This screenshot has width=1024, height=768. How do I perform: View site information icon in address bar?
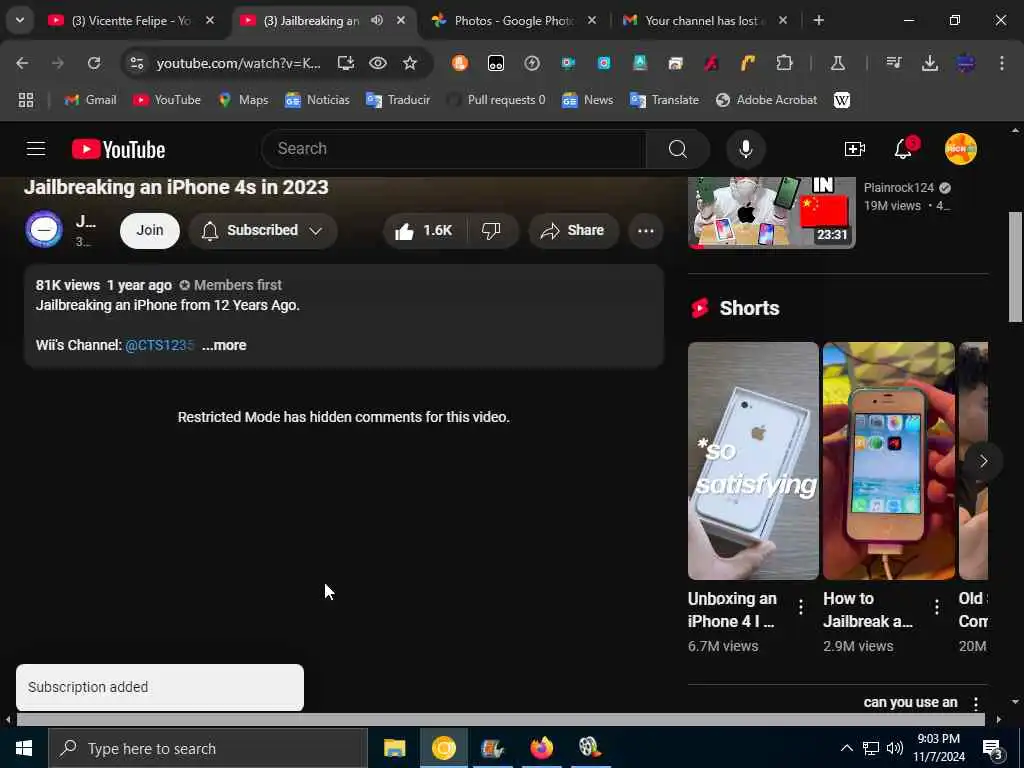point(136,63)
